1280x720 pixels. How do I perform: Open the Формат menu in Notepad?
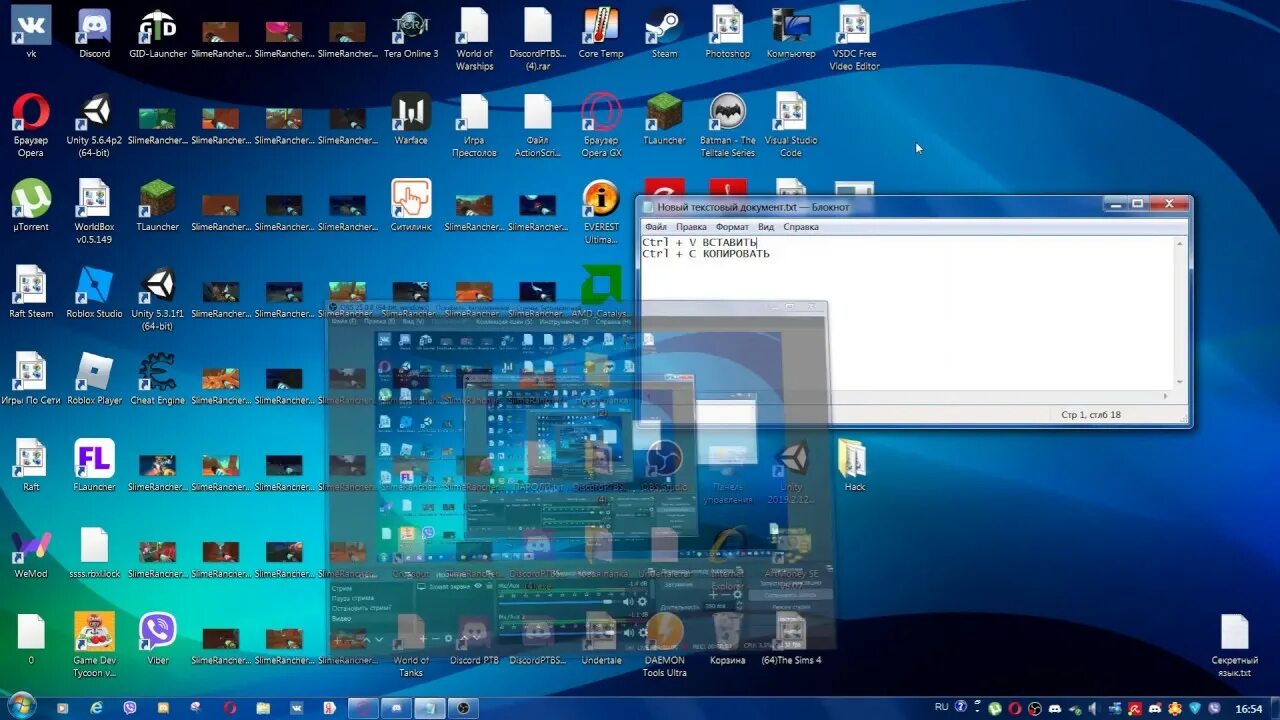(732, 227)
